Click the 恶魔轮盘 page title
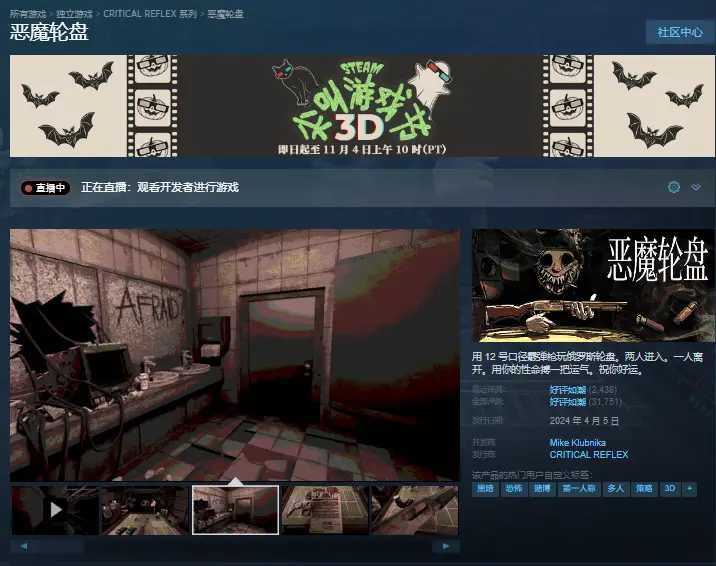This screenshot has height=566, width=716. pos(49,32)
